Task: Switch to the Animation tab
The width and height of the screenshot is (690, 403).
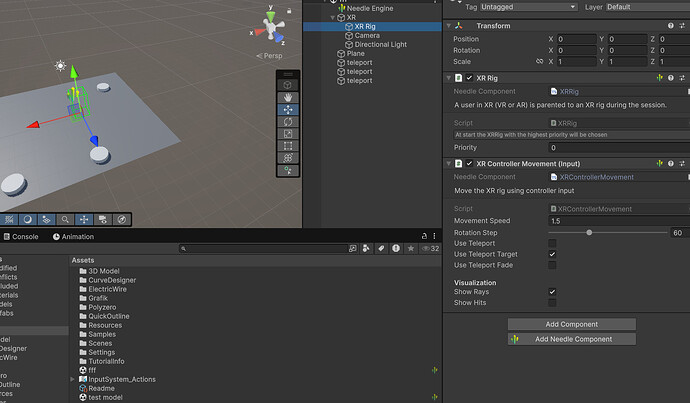Action: click(73, 237)
